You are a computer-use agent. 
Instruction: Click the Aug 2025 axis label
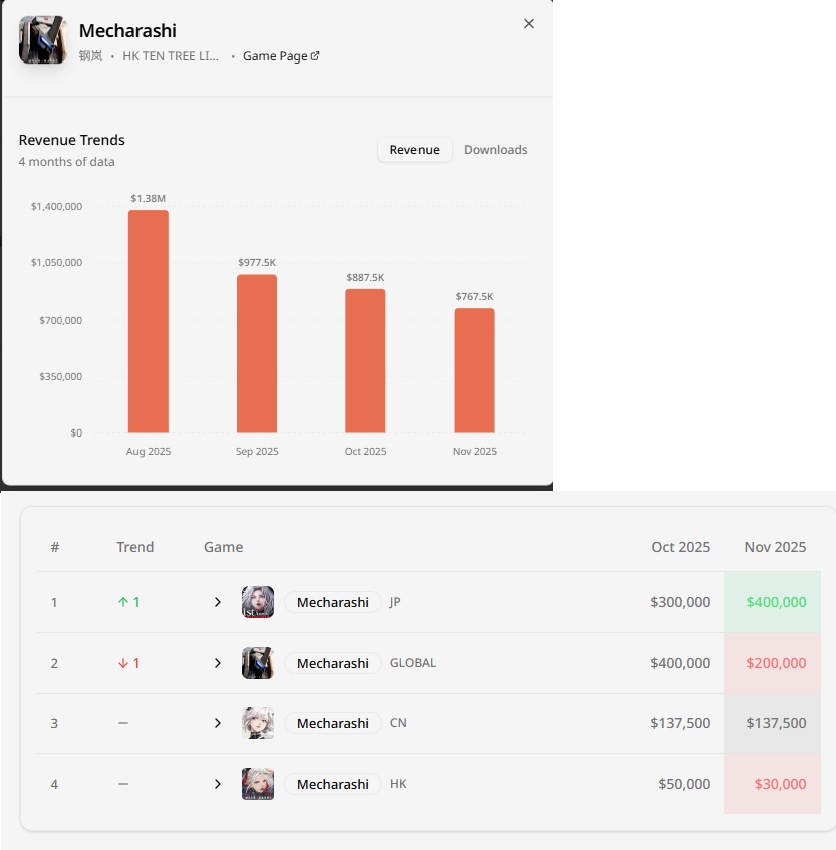pyautogui.click(x=148, y=452)
